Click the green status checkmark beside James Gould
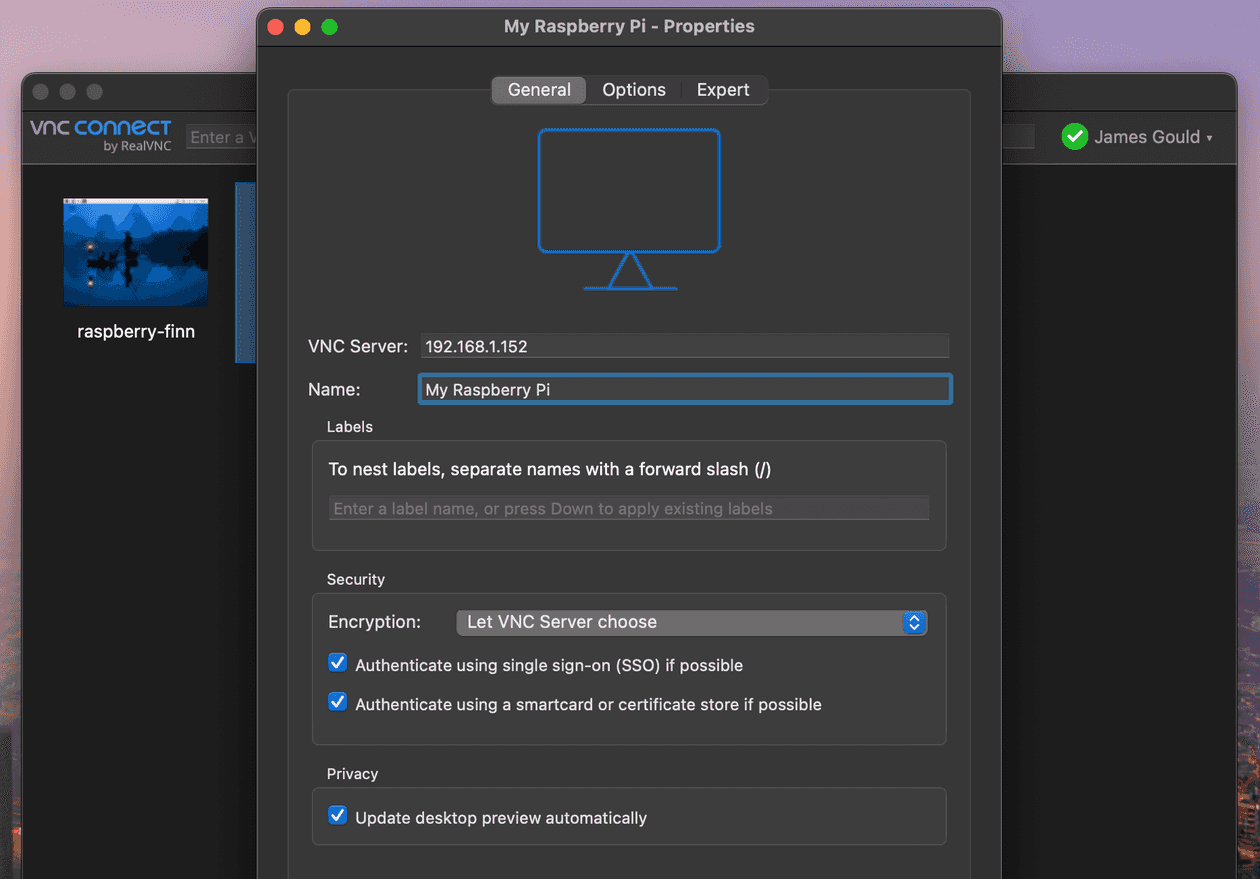The width and height of the screenshot is (1260, 879). (1074, 136)
